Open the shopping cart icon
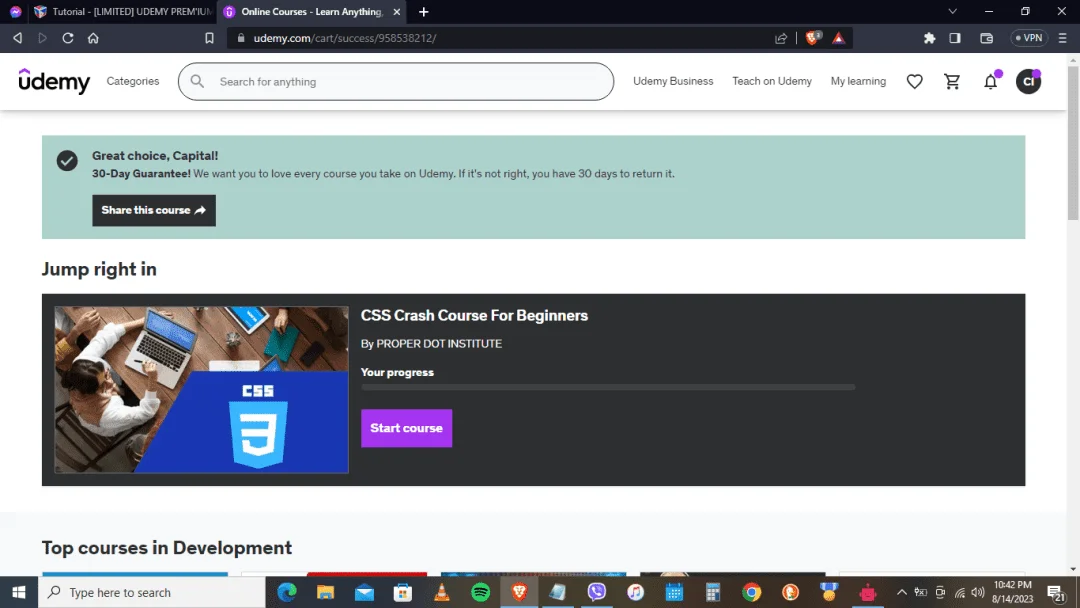Viewport: 1080px width, 608px height. click(x=952, y=81)
